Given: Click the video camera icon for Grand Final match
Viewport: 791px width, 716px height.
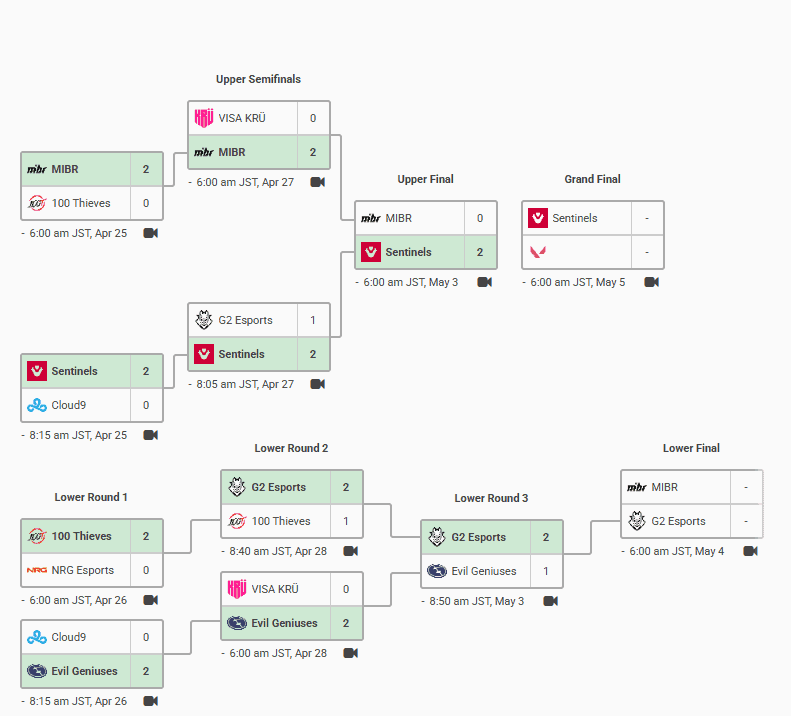Looking at the screenshot, I should (651, 282).
